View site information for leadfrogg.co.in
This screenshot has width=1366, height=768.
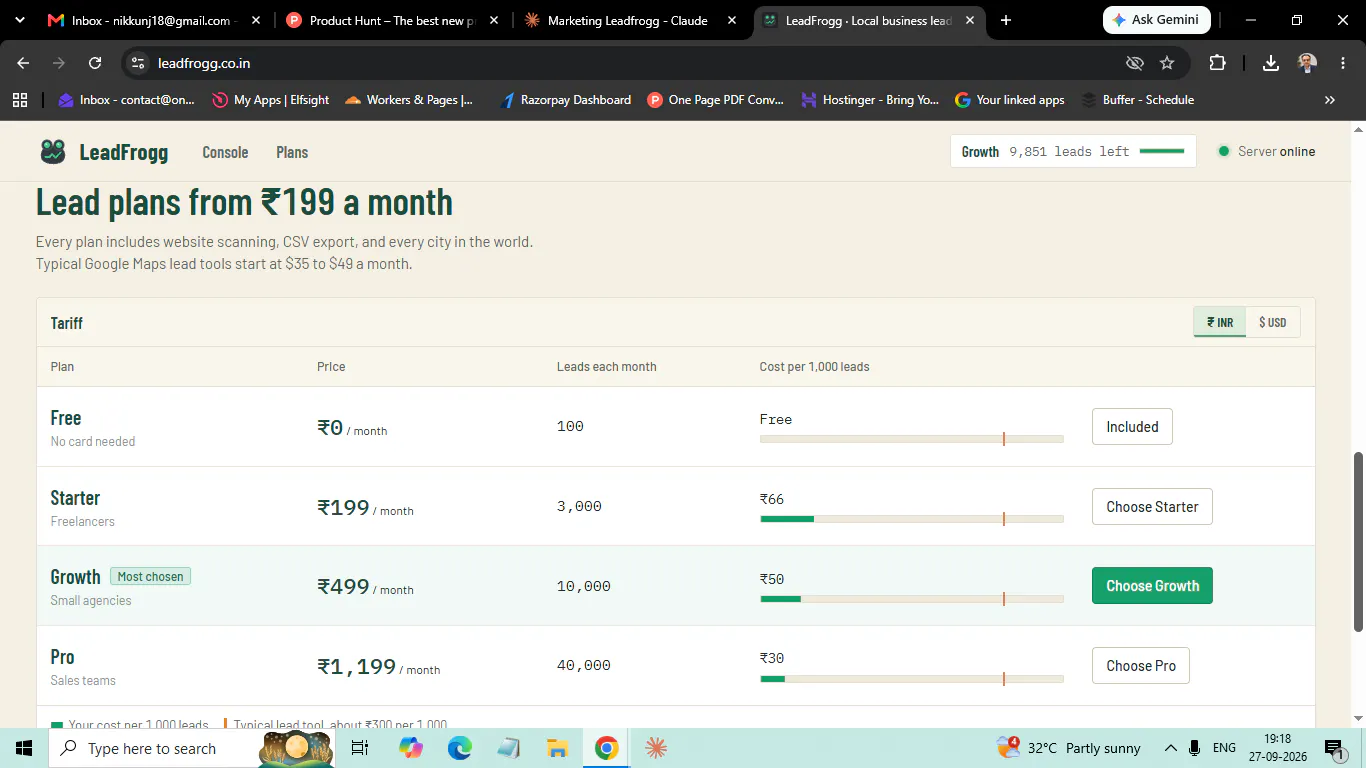pos(138,63)
